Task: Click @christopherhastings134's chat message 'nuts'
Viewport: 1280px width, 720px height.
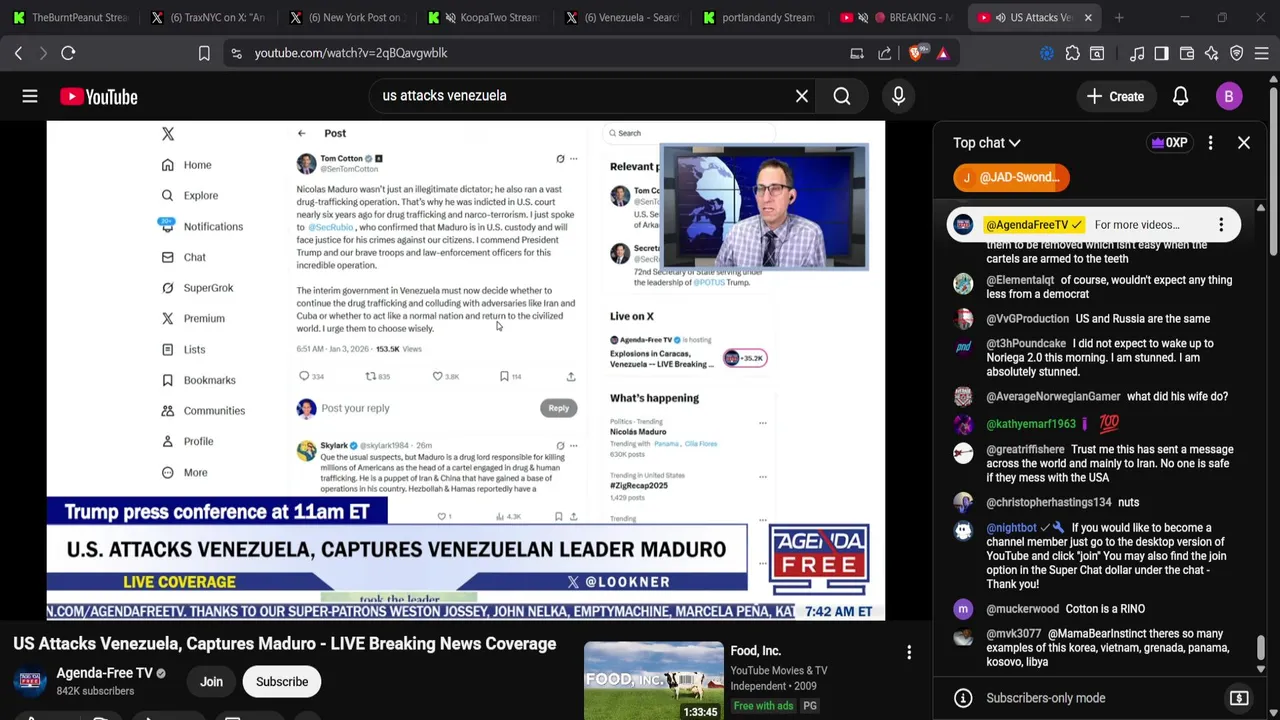Action: click(x=1127, y=502)
